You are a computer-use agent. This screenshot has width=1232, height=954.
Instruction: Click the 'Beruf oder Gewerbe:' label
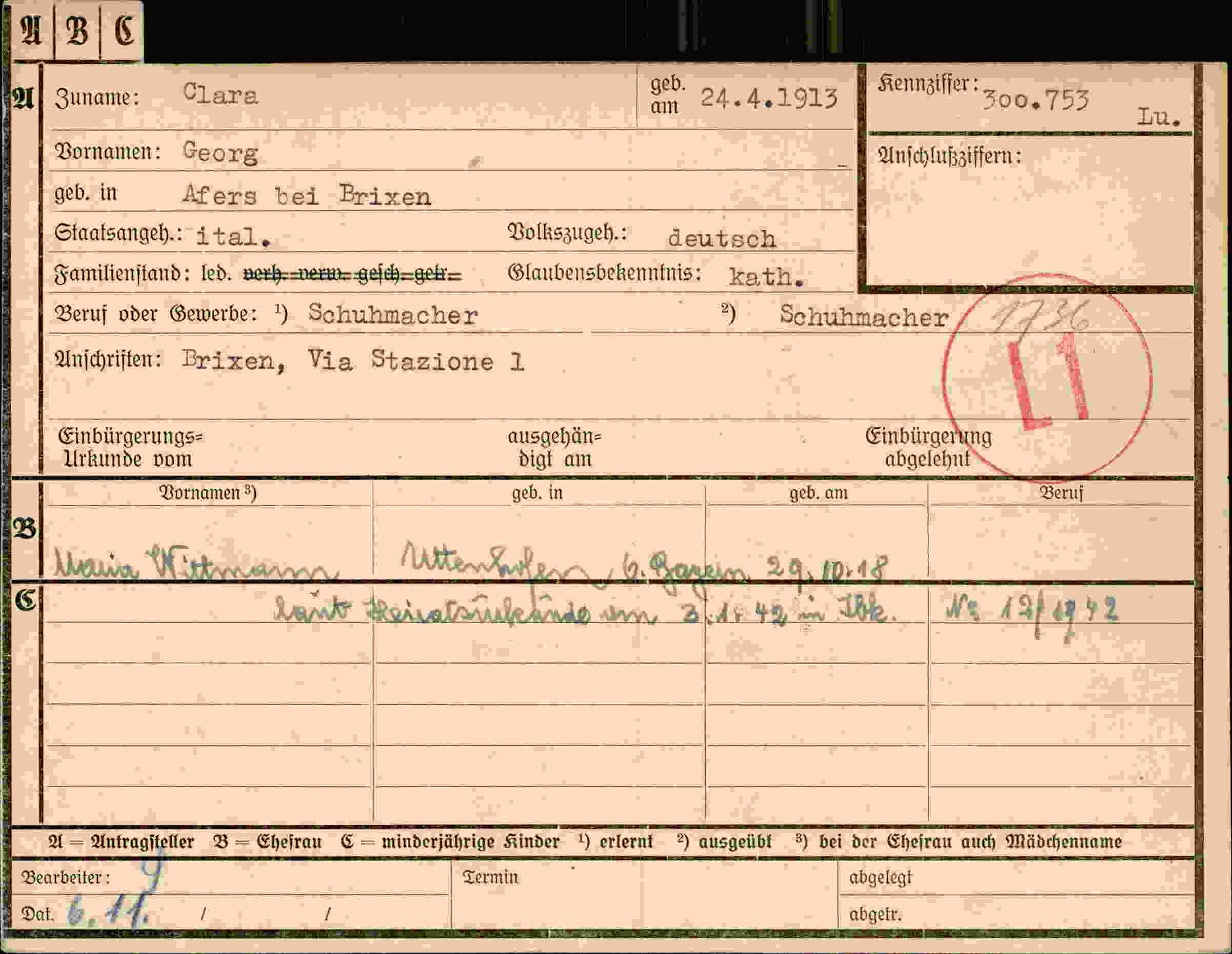point(155,314)
